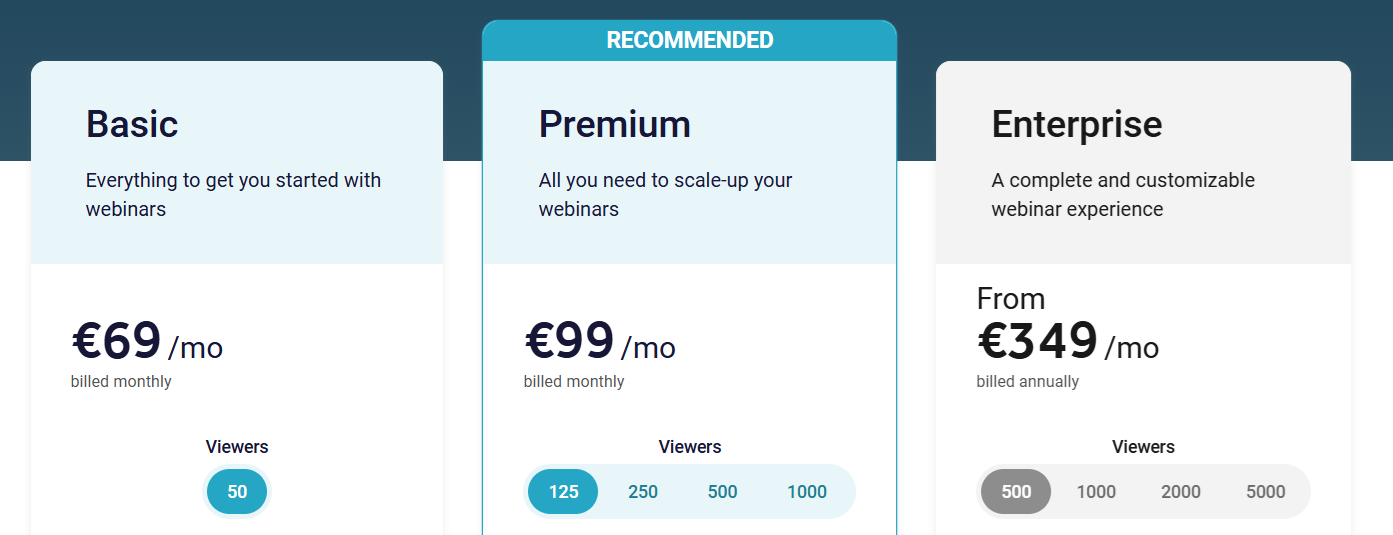The image size is (1393, 535).
Task: Pick 5000 viewers in the Enterprise plan
Action: tap(1266, 492)
